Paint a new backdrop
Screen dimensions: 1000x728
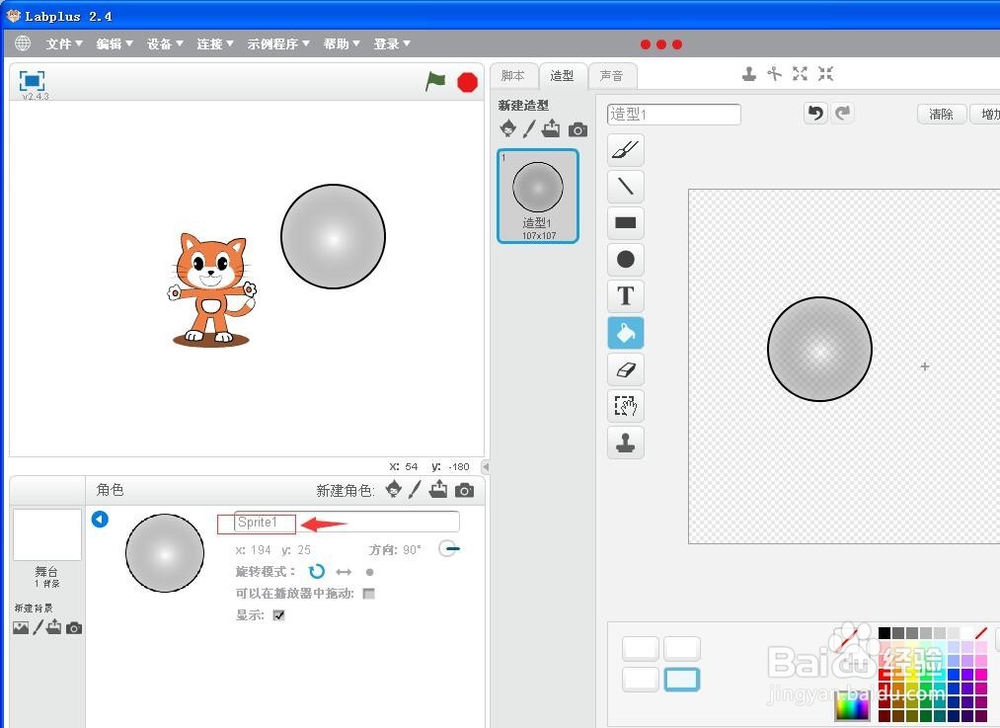tap(38, 627)
